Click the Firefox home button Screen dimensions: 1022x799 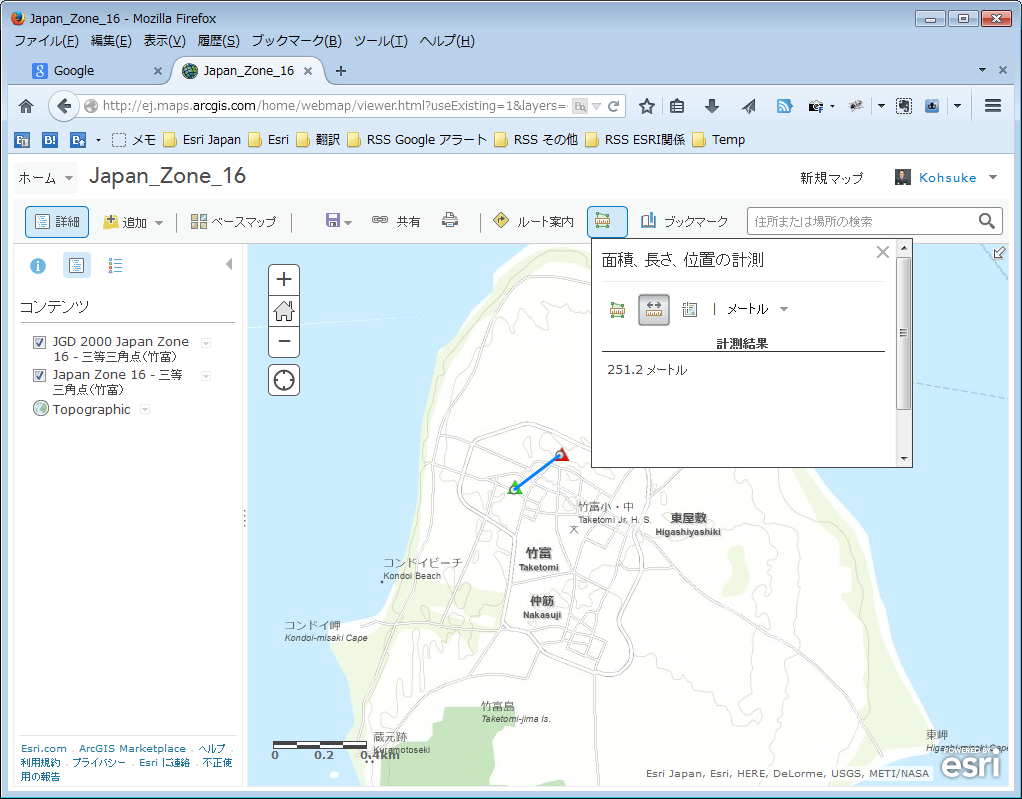(26, 106)
